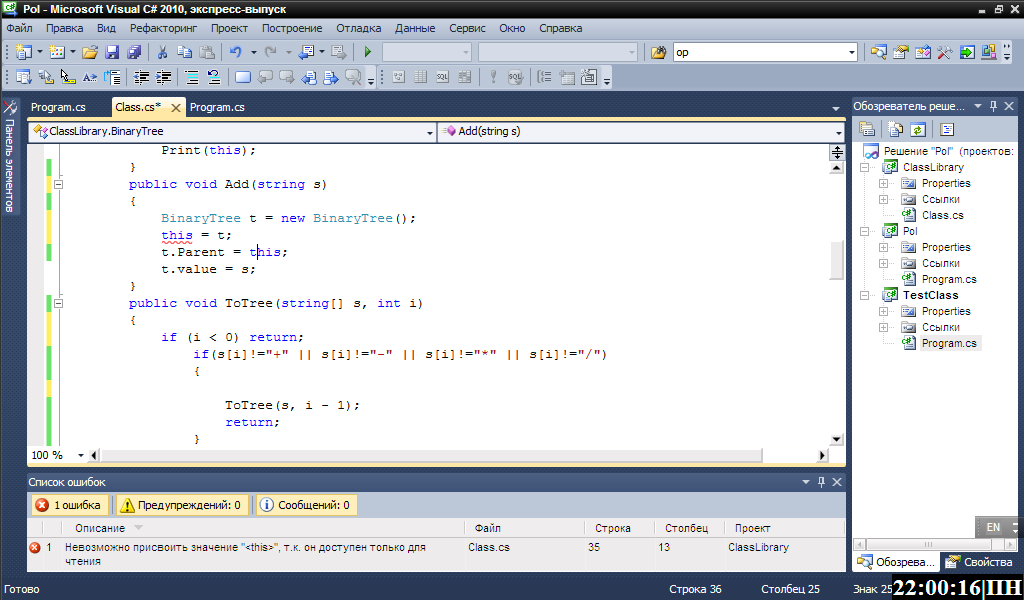Pin the Solution Explorer panel

coord(993,106)
